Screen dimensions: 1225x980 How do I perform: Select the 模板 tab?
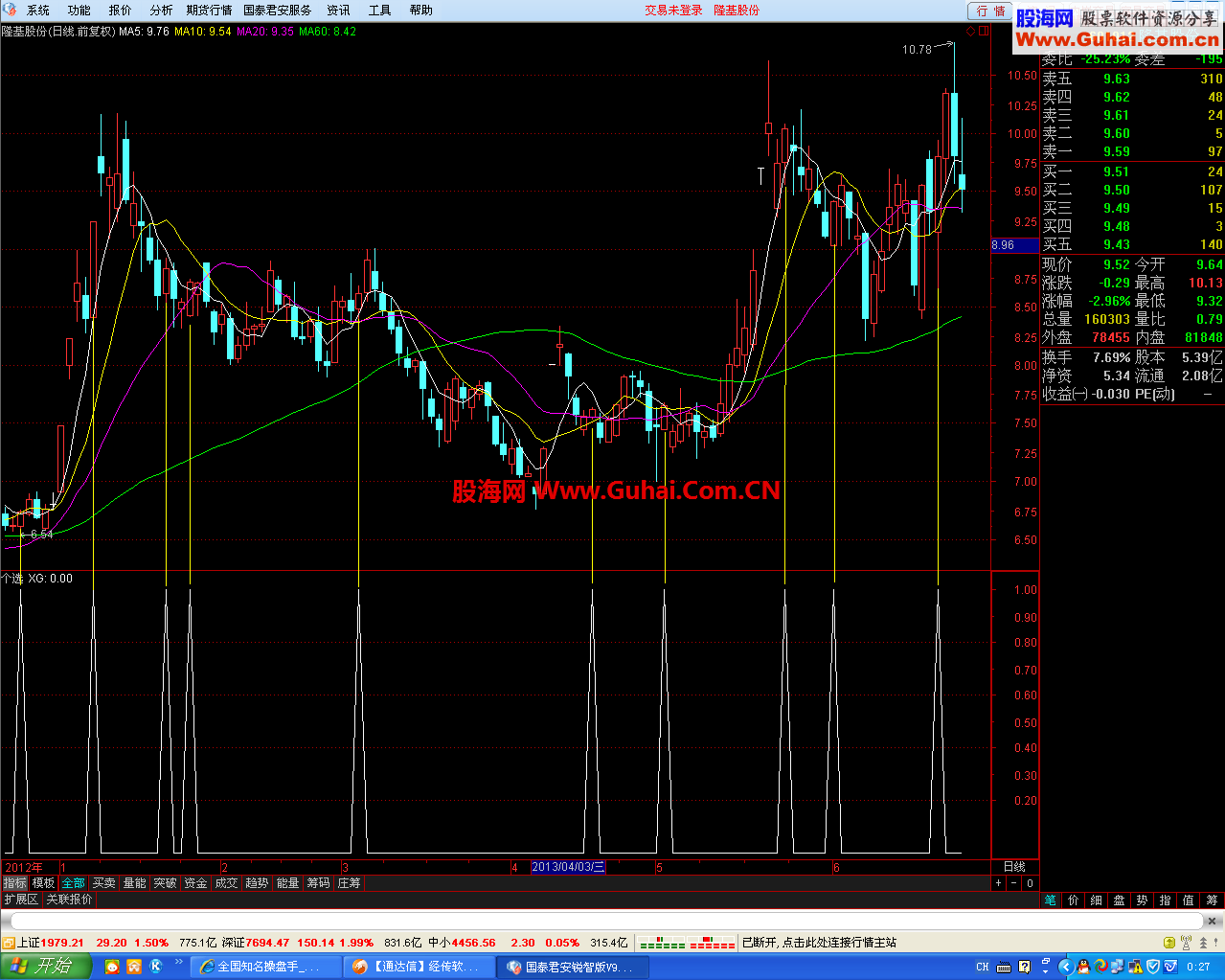pyautogui.click(x=43, y=882)
